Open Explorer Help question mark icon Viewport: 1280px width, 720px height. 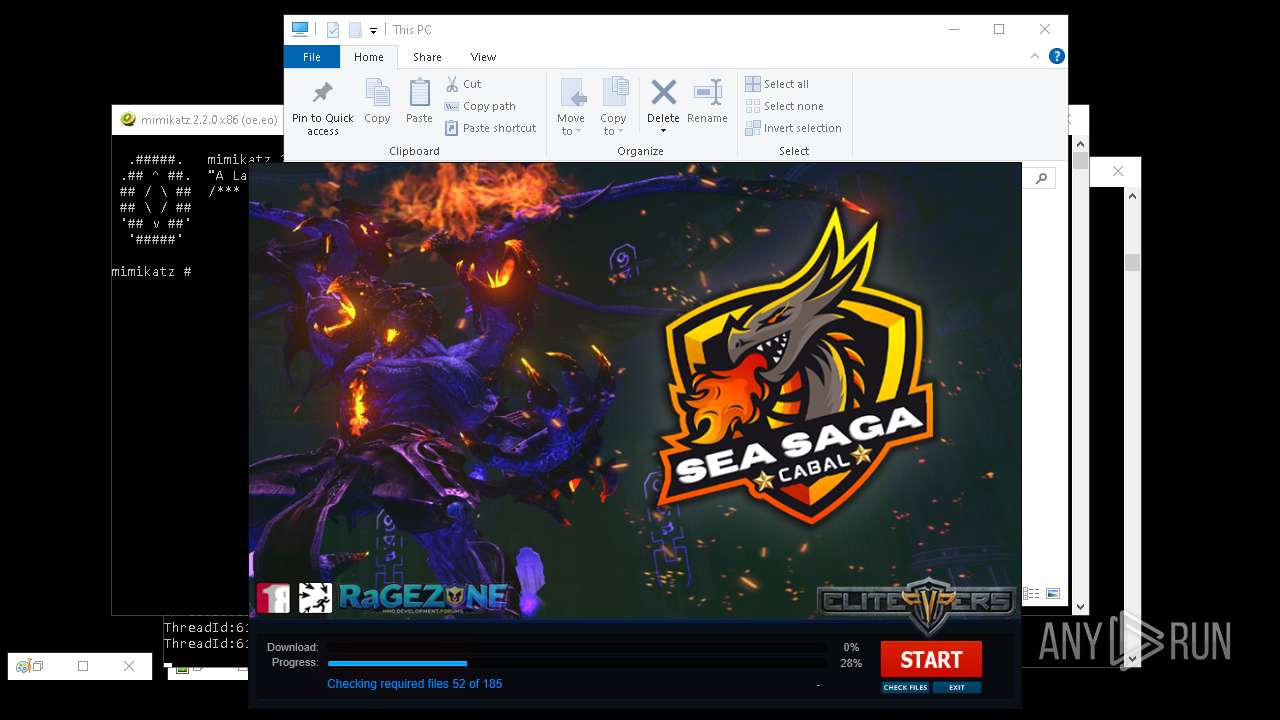1056,57
